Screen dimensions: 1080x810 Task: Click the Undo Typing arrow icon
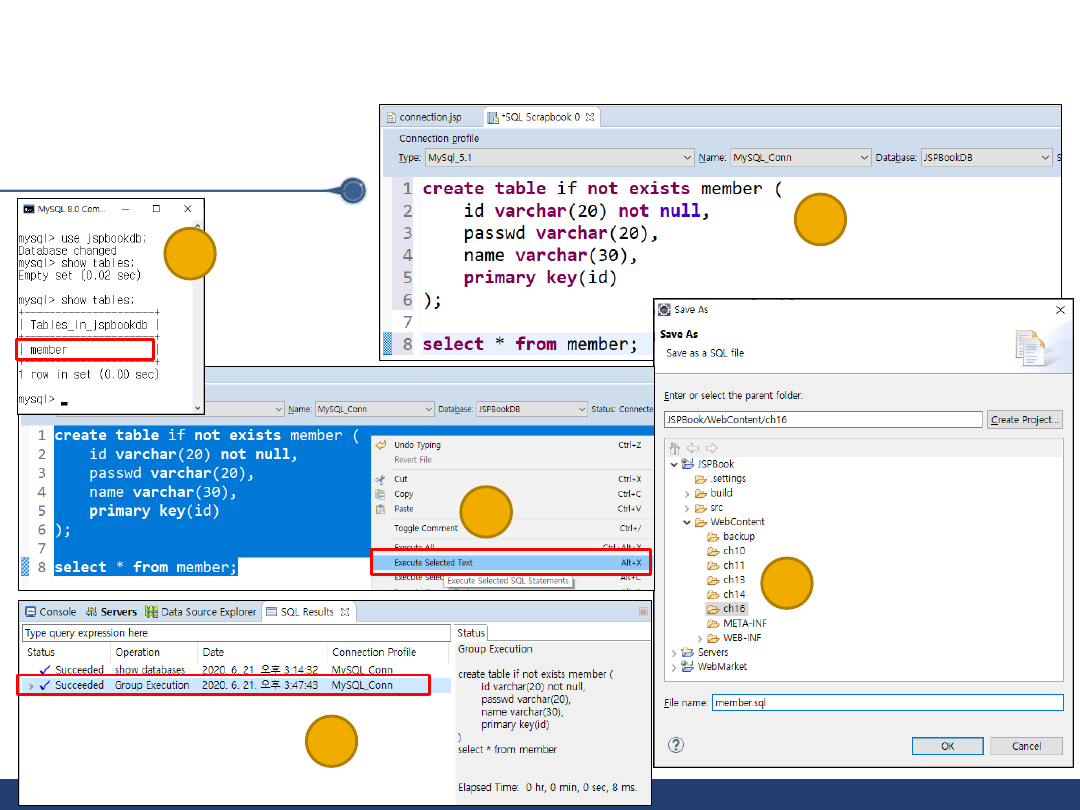tap(380, 445)
